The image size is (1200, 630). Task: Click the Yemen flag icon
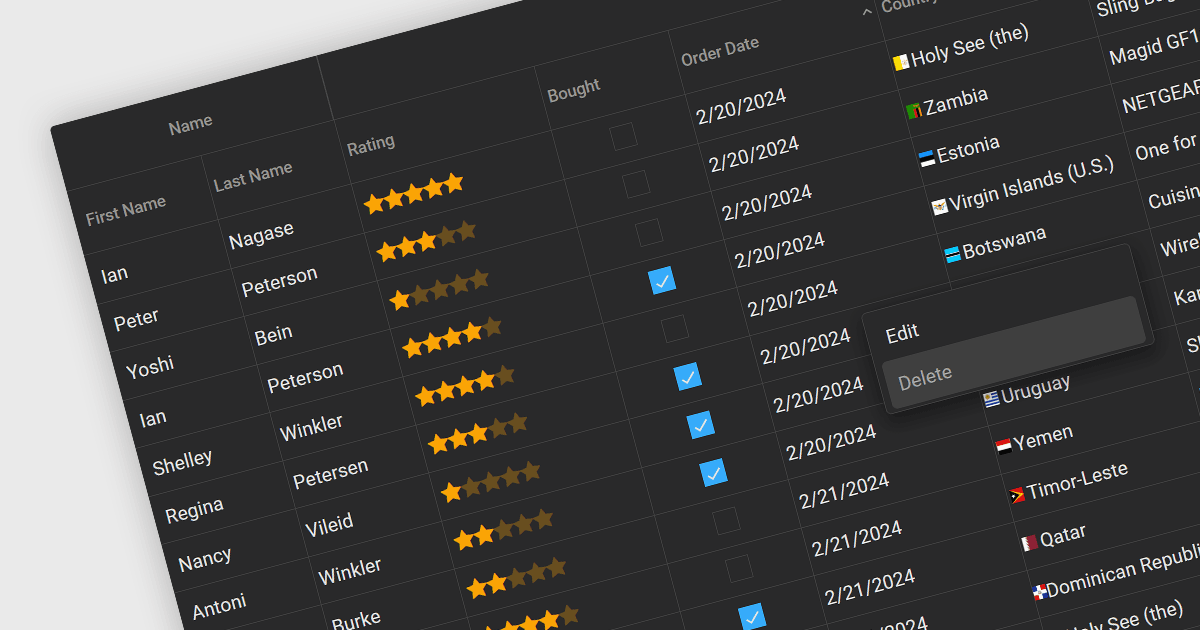1003,445
